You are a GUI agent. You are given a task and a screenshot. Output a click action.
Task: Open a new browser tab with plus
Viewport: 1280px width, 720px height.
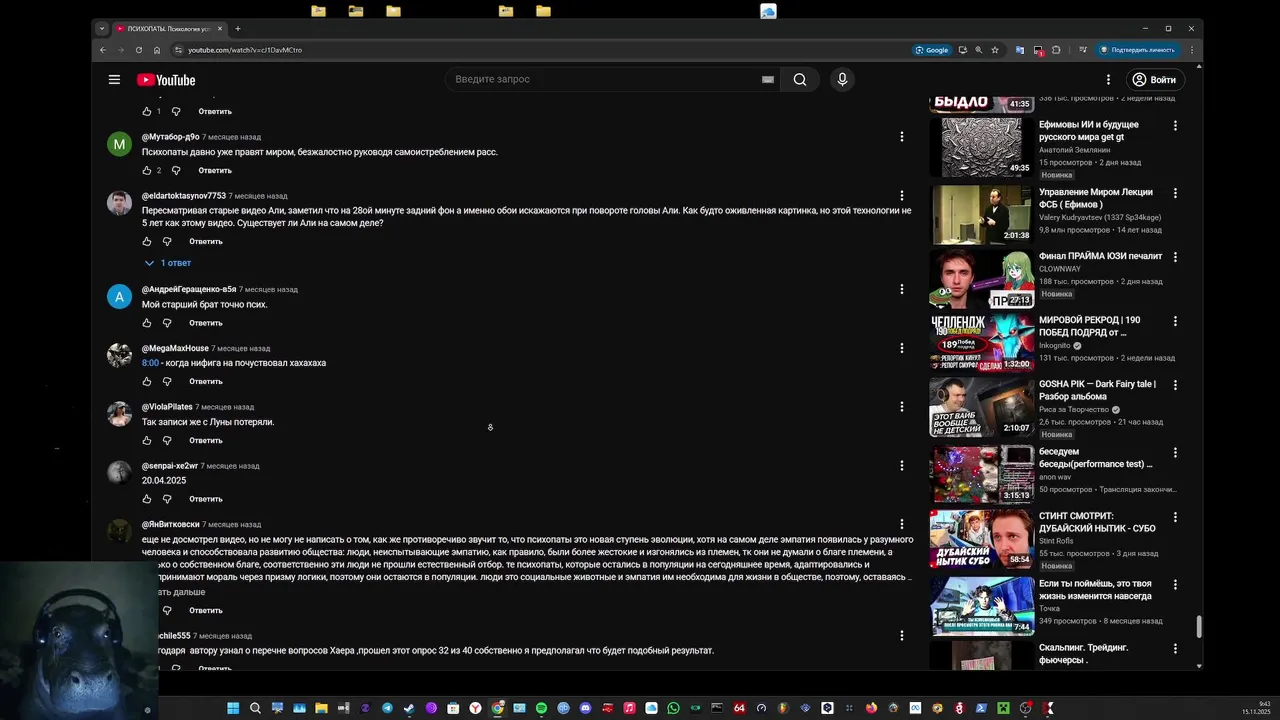click(x=237, y=29)
